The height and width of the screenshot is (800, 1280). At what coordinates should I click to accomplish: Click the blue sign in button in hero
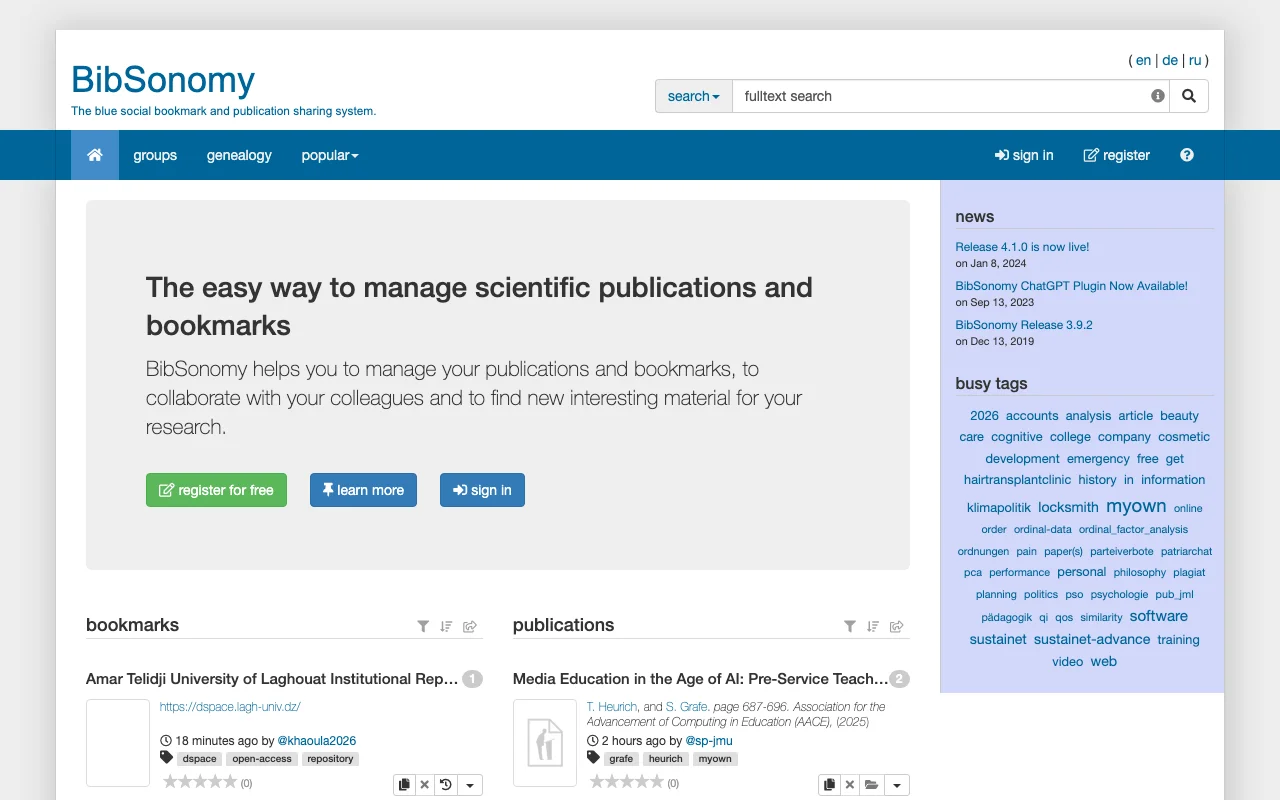[x=482, y=490]
